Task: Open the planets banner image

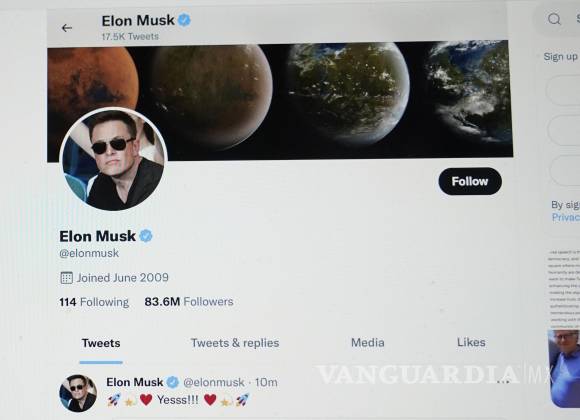Action: pos(280,100)
